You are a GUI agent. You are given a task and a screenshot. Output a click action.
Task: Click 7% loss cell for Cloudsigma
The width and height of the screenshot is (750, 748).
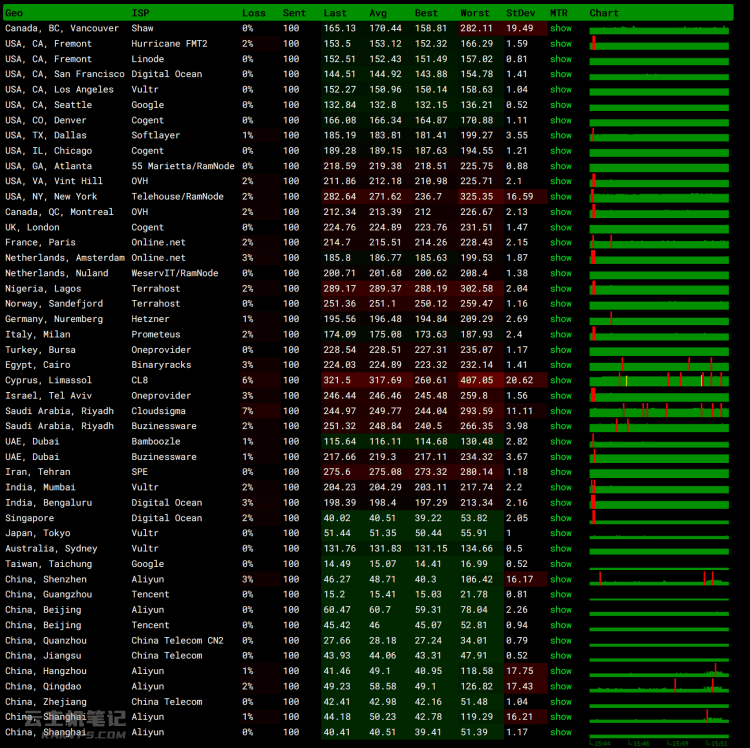[x=247, y=411]
